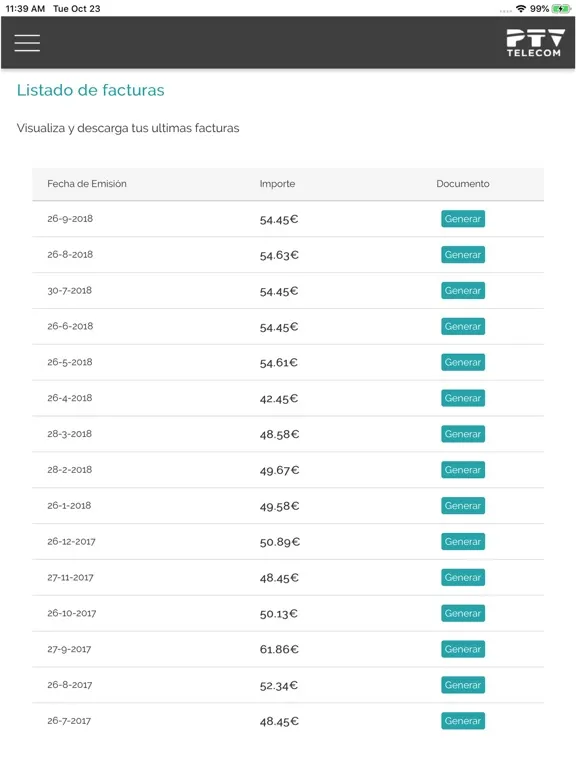Generate the 42.45€ invoice document
Screen dimensions: 576x768
[x=463, y=398]
